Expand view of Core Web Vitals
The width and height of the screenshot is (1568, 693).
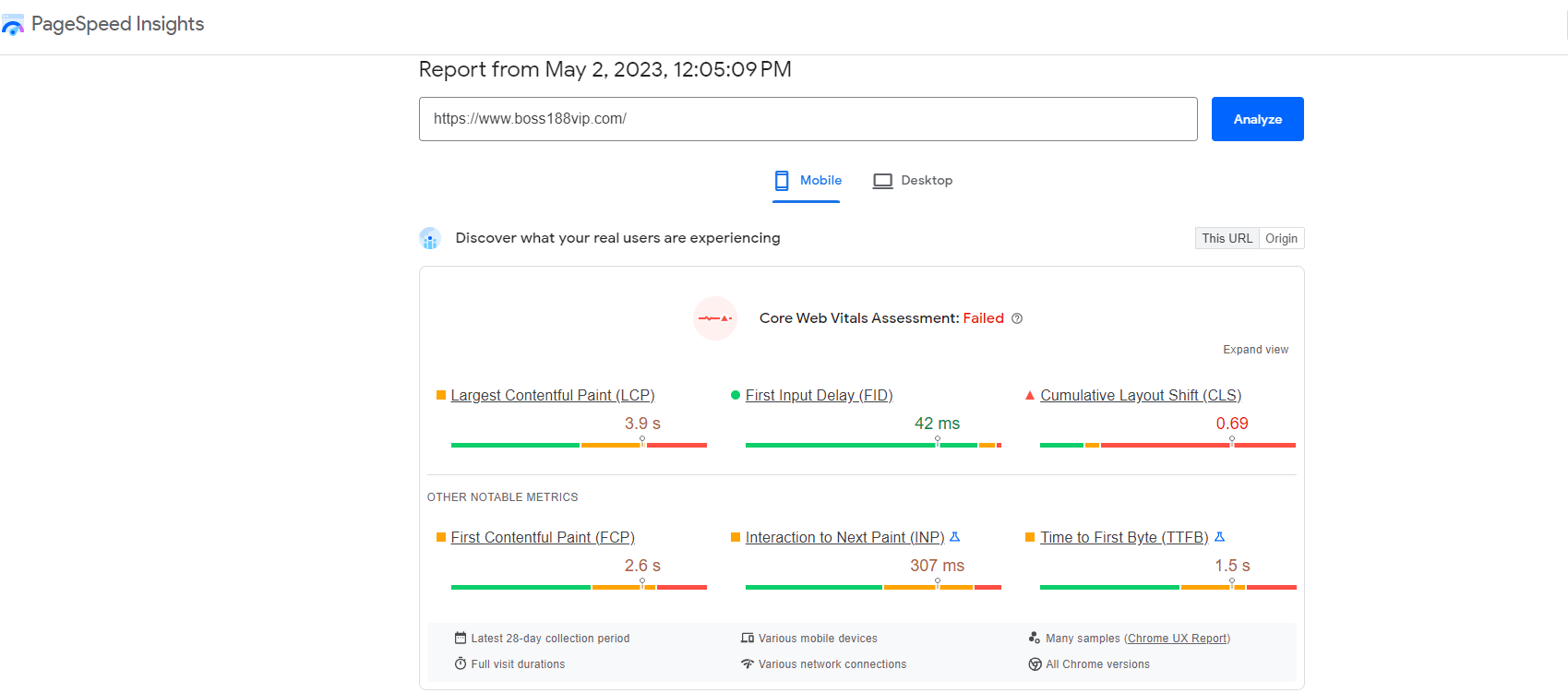pyautogui.click(x=1255, y=350)
